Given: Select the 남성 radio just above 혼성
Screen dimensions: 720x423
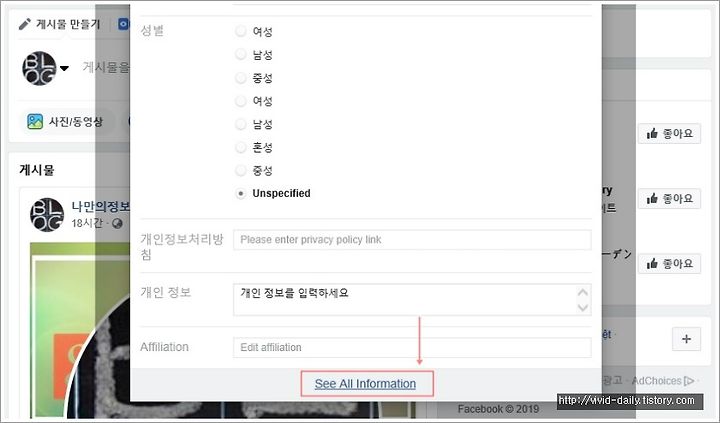Looking at the screenshot, I should 241,124.
